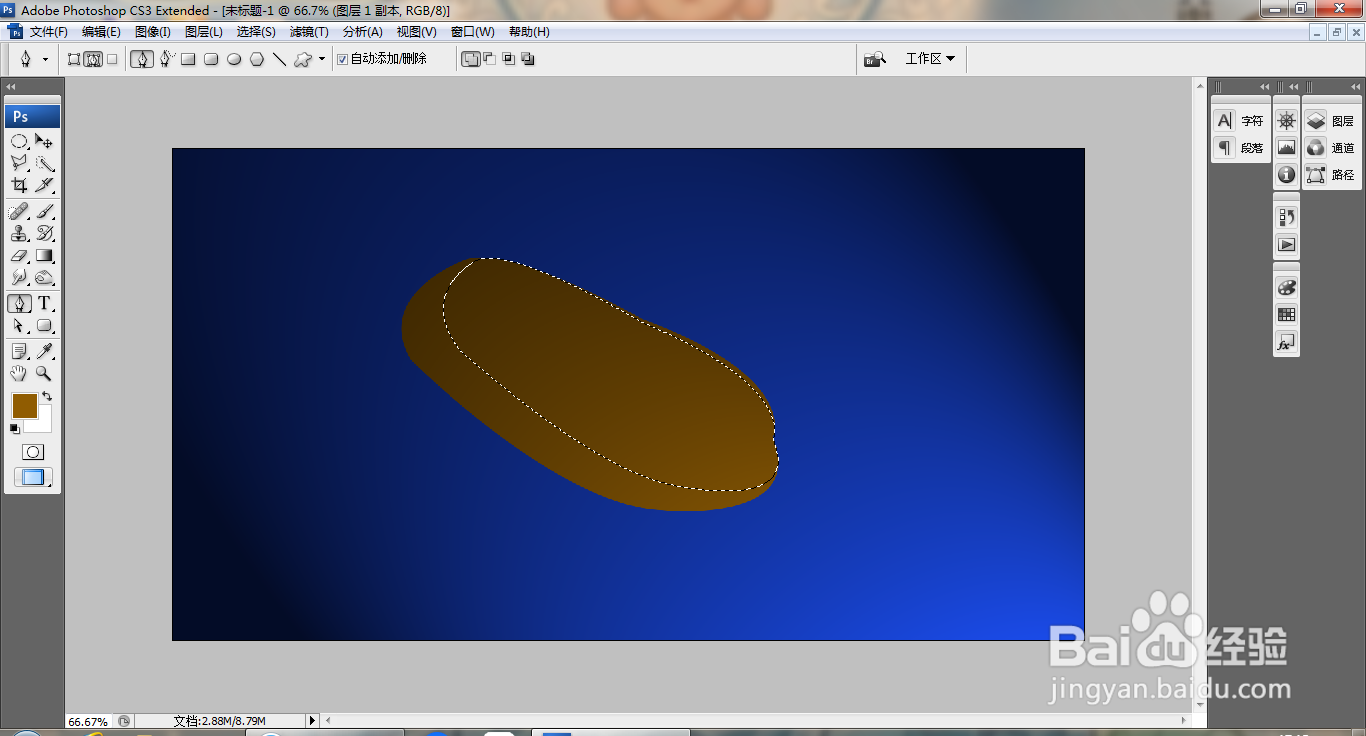Select the Hand tool

pos(19,373)
